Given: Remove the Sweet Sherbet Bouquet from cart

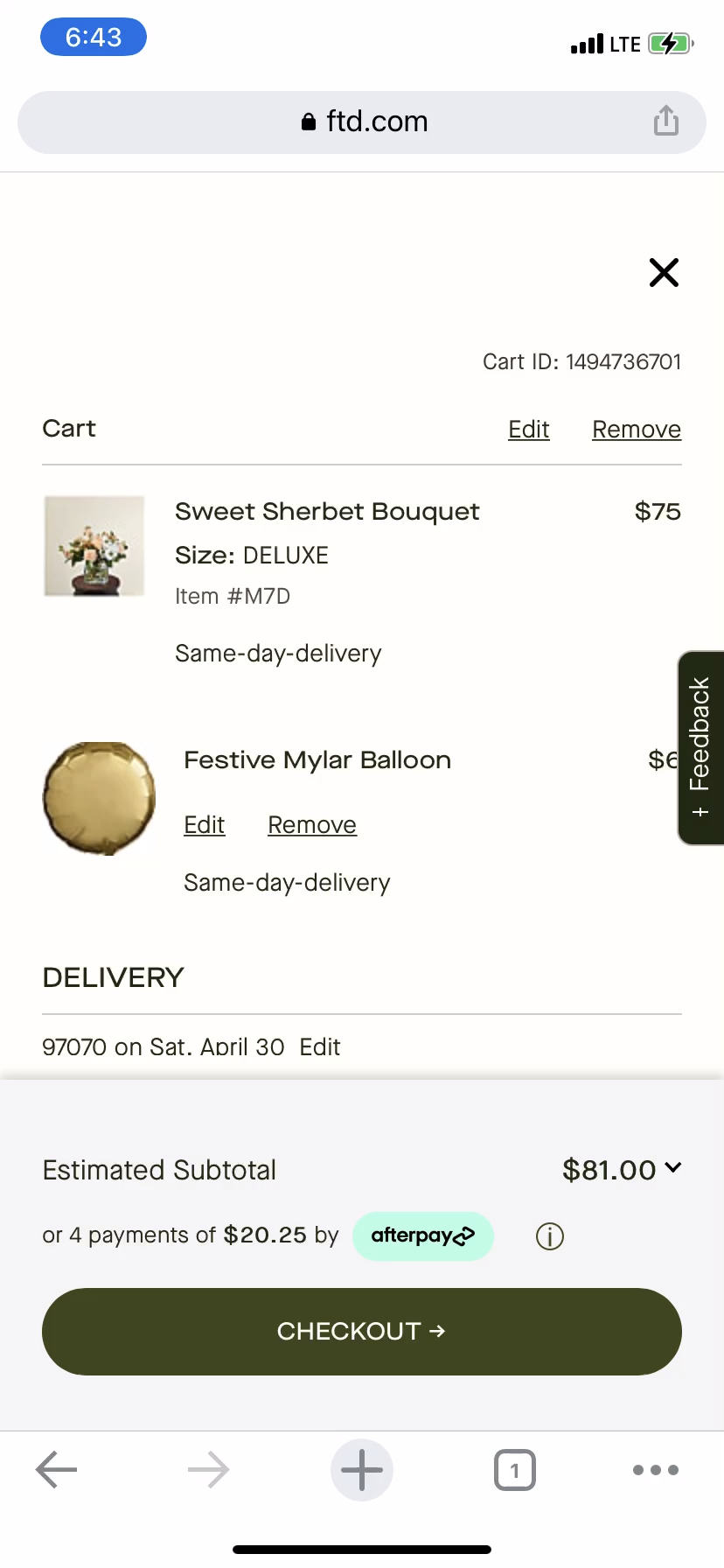Looking at the screenshot, I should pos(636,430).
